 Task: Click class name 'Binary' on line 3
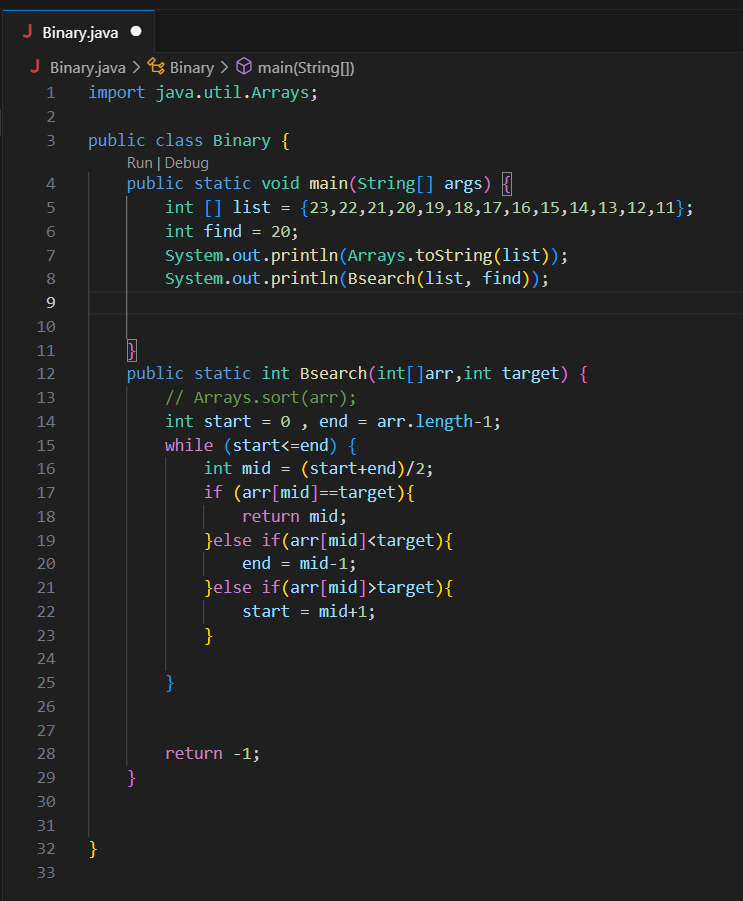(241, 141)
